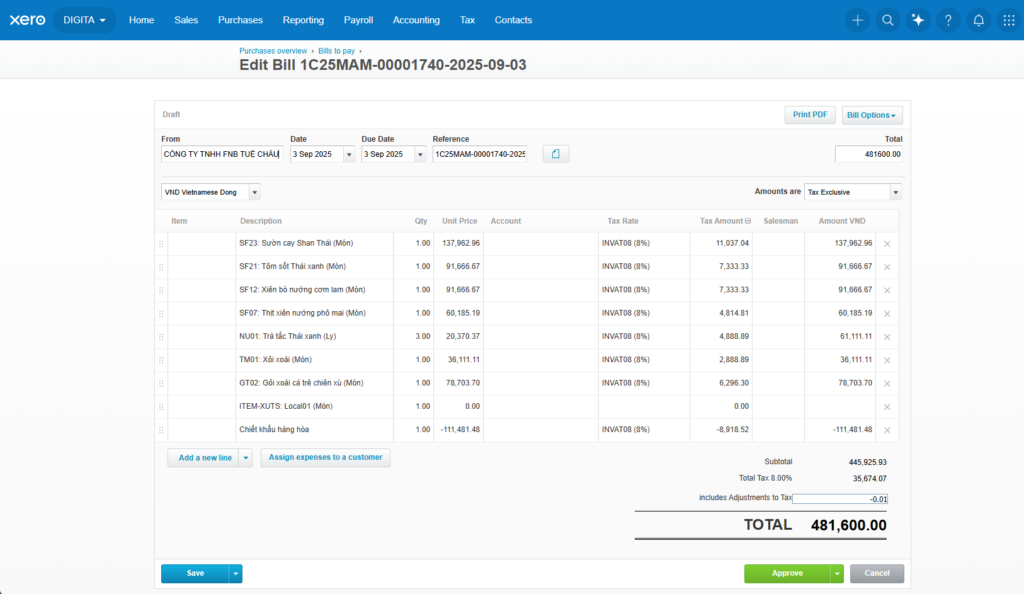The width and height of the screenshot is (1024, 594).
Task: Remove the Chiết khấu hàng hóa line
Action: point(887,430)
